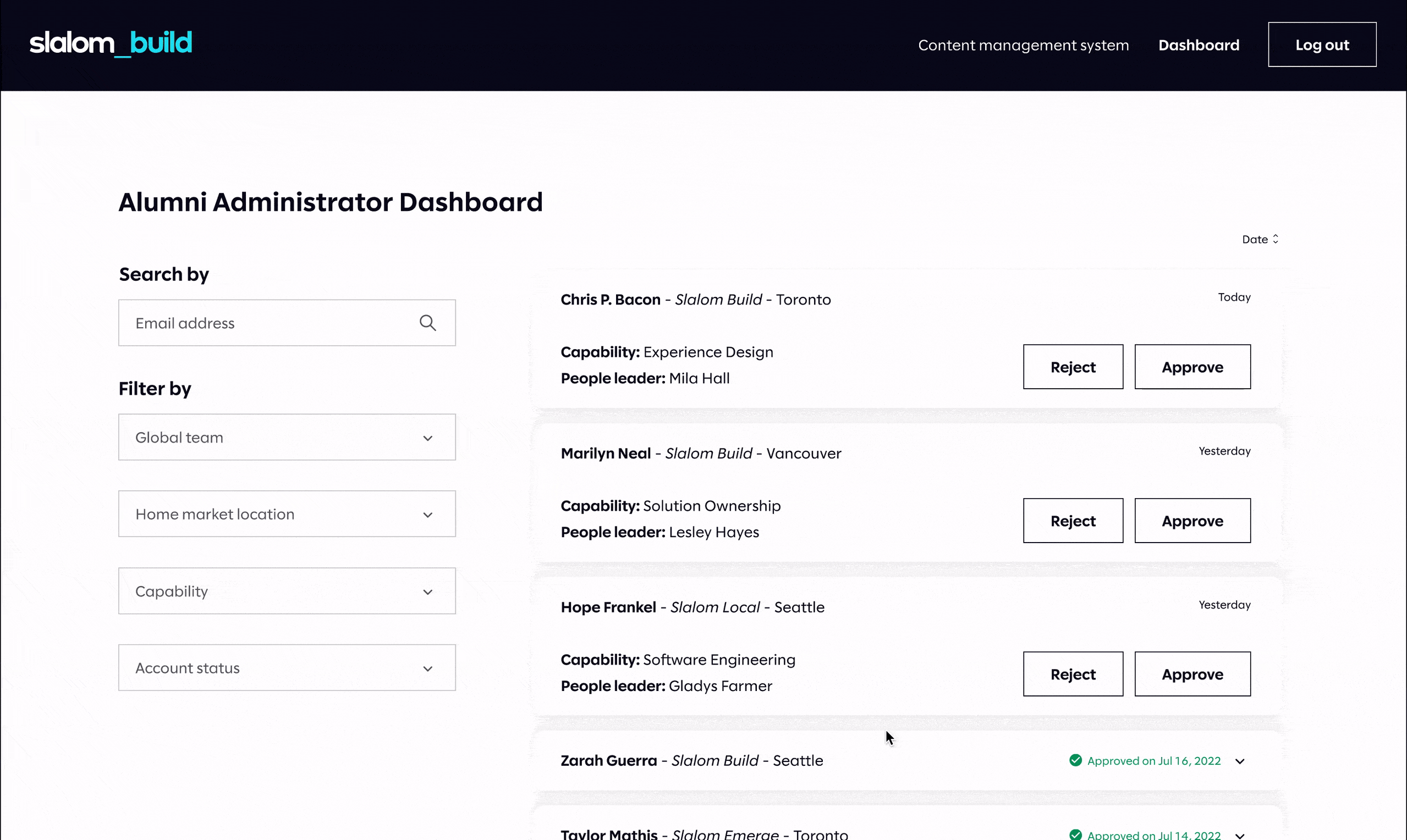
Task: Click the Log out button
Action: click(1322, 45)
